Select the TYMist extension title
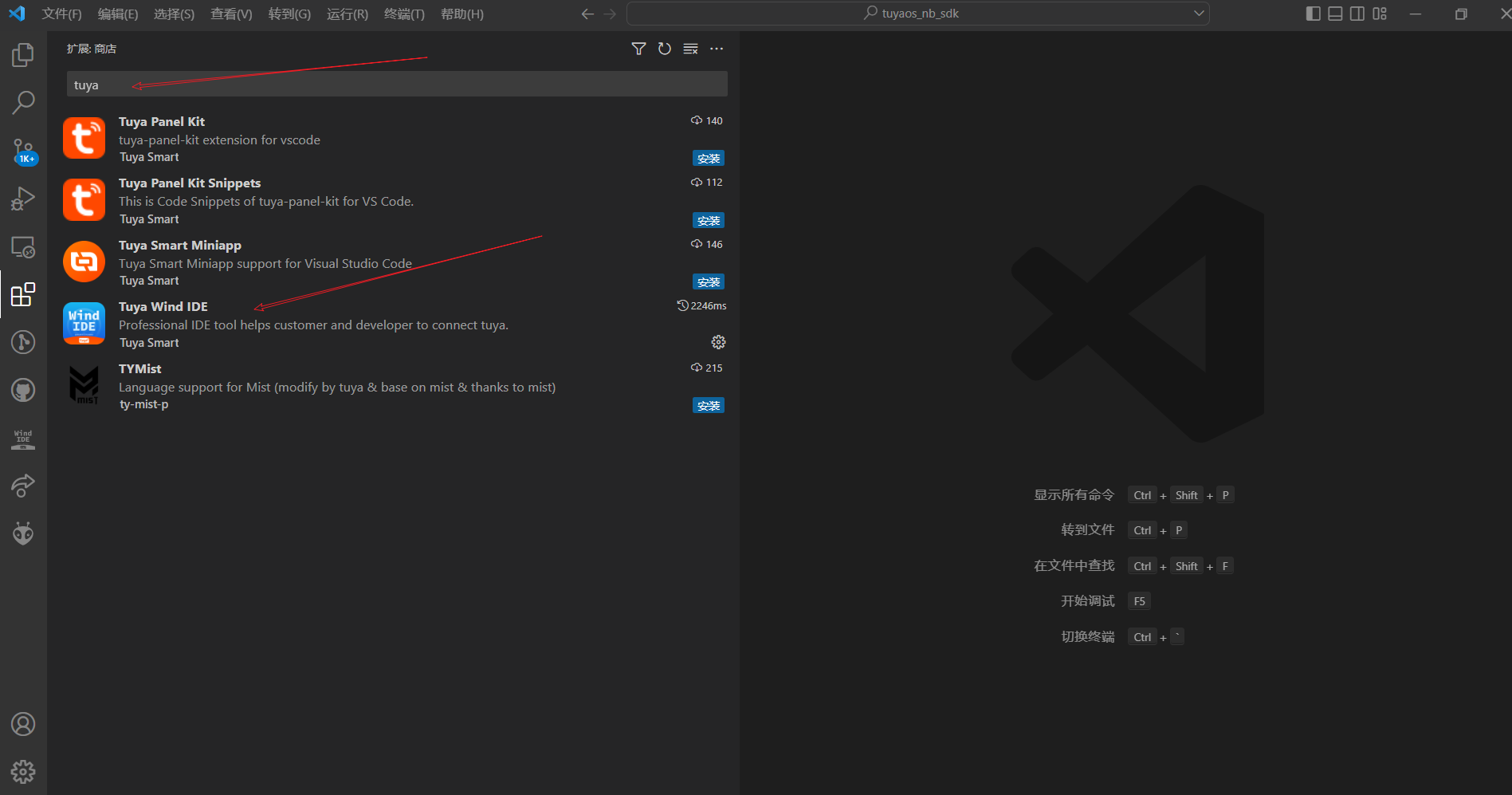1512x795 pixels. click(x=140, y=369)
